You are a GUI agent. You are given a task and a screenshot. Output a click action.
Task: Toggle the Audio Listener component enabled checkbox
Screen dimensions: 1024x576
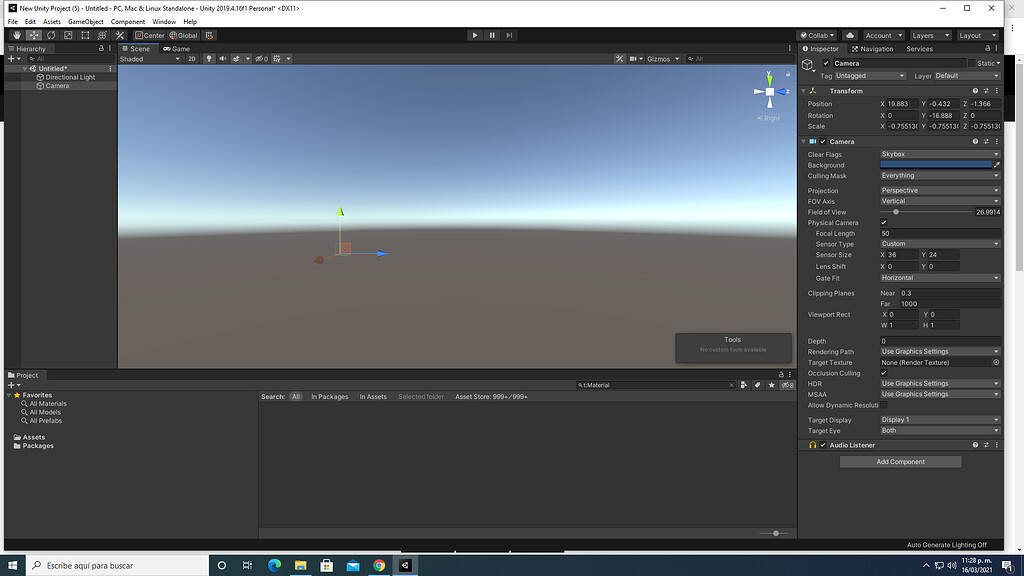click(x=822, y=445)
